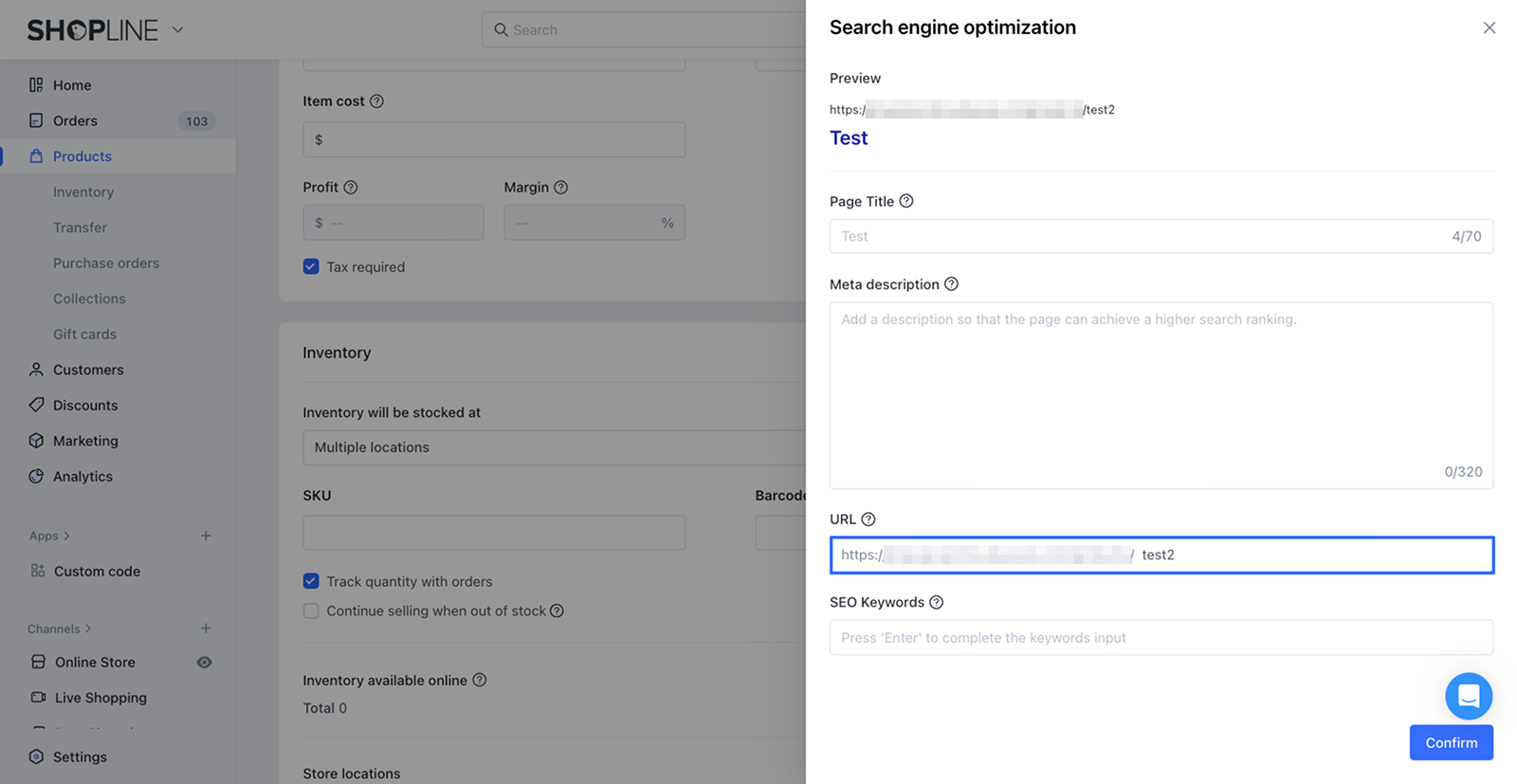Click the URL help question mark icon
Viewport: 1517px width, 784px height.
[868, 520]
